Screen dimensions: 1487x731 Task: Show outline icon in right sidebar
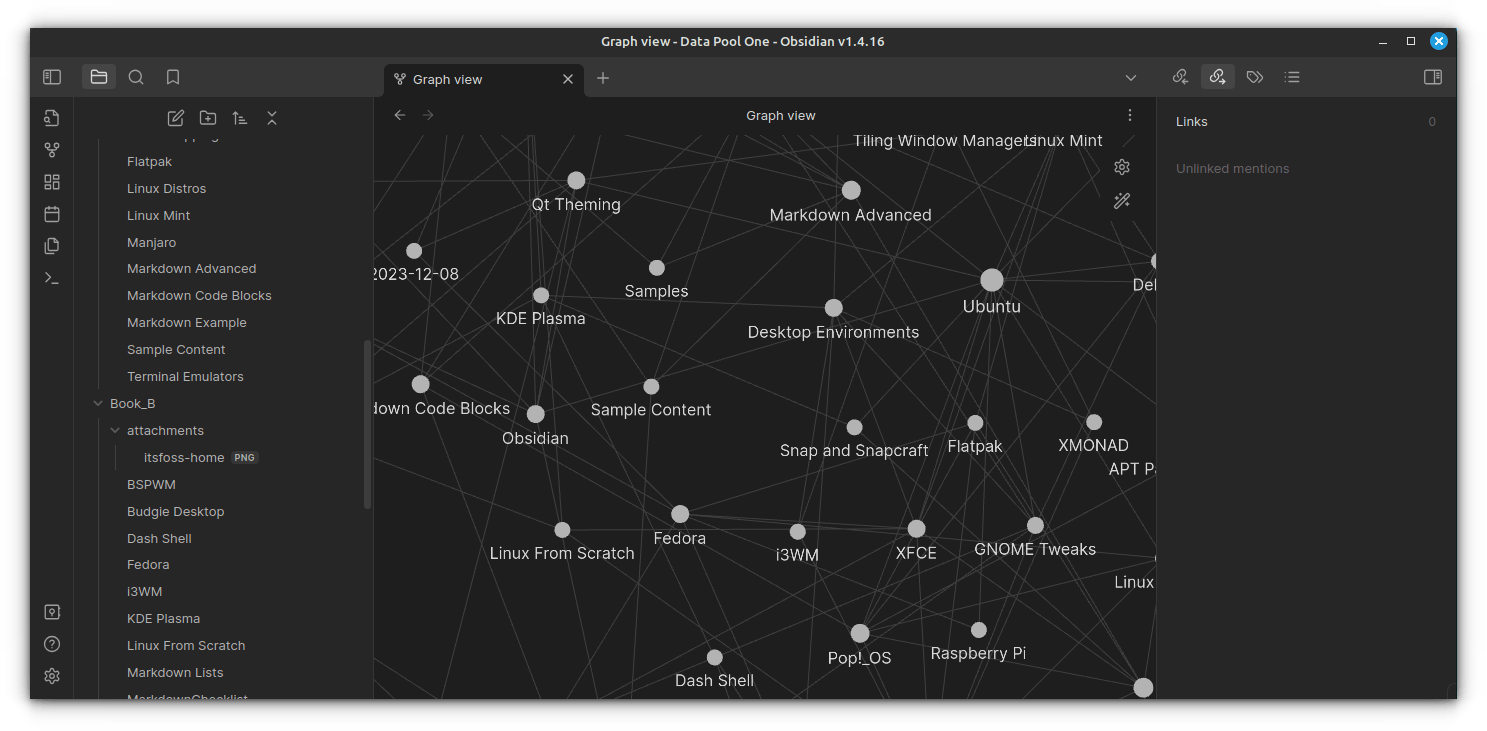(x=1292, y=77)
